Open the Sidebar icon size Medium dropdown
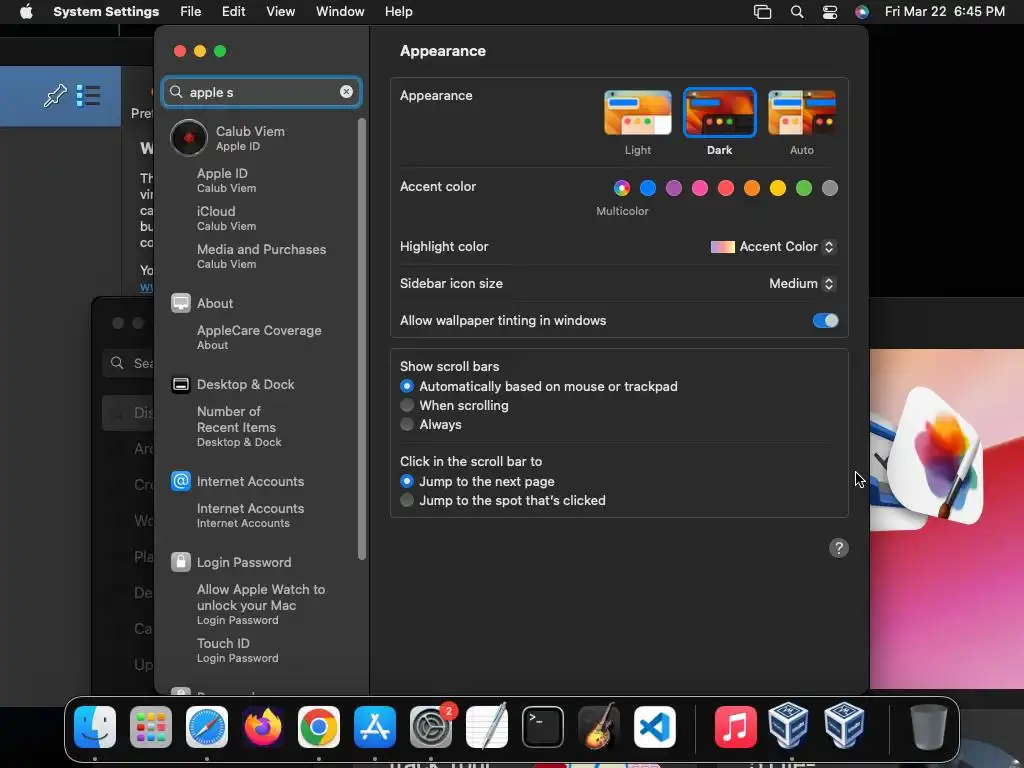Image resolution: width=1024 pixels, height=768 pixels. (x=802, y=283)
